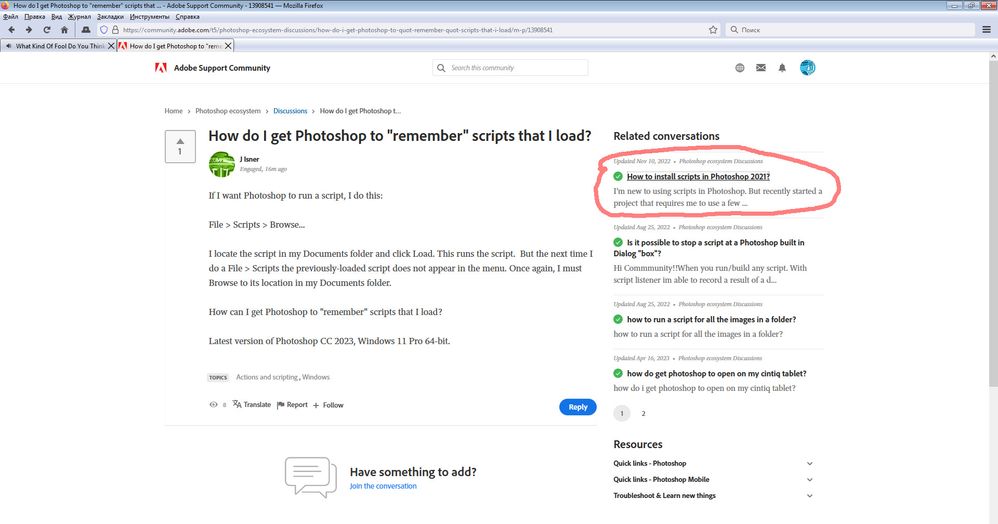Open the Журнал menu

click(80, 17)
